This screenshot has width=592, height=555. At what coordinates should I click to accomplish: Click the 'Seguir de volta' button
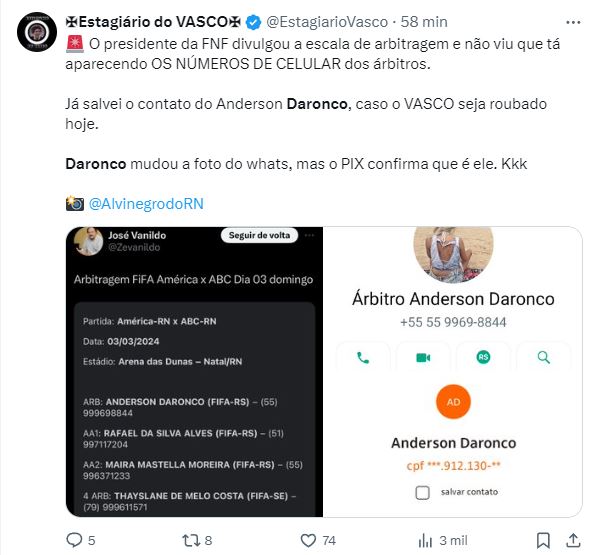259,235
